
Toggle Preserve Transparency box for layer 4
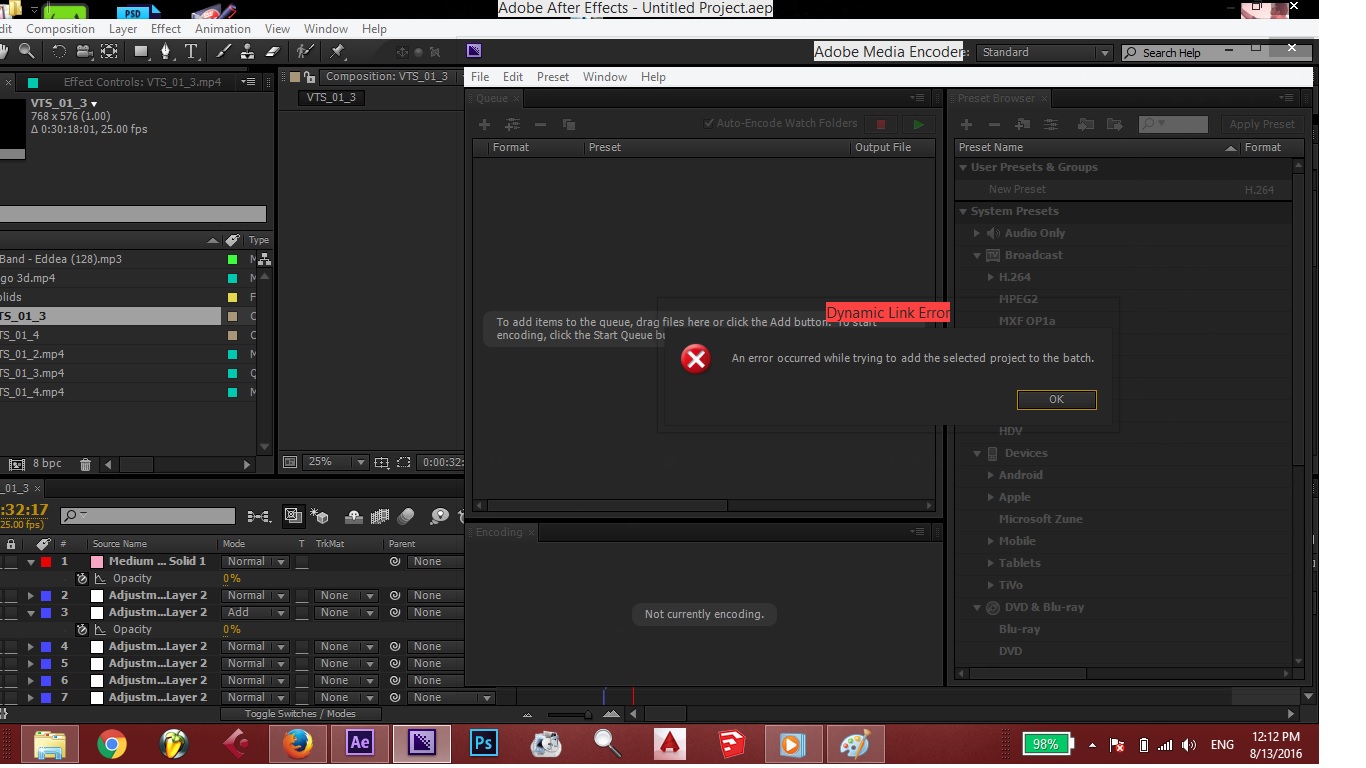302,646
